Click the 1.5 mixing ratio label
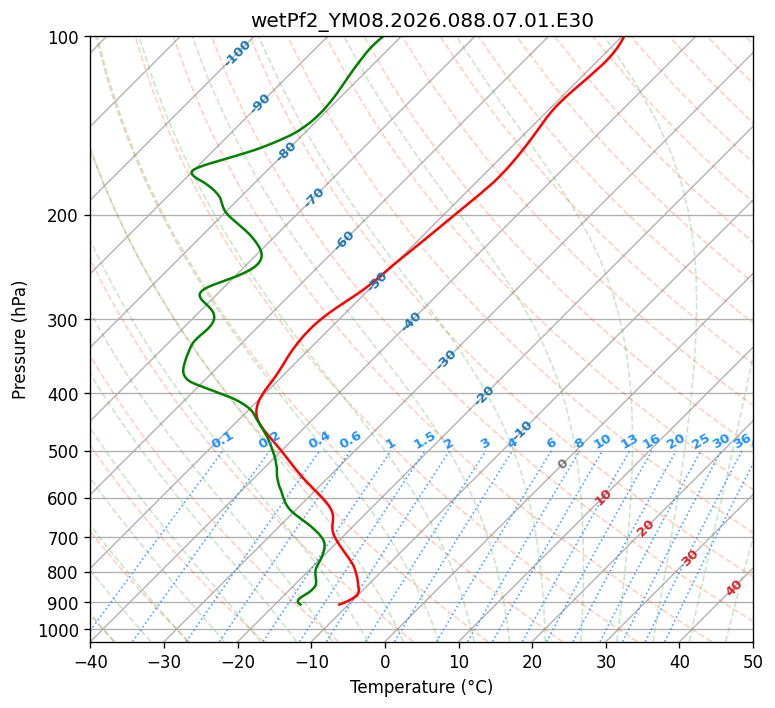This screenshot has height=708, width=775. coord(424,440)
